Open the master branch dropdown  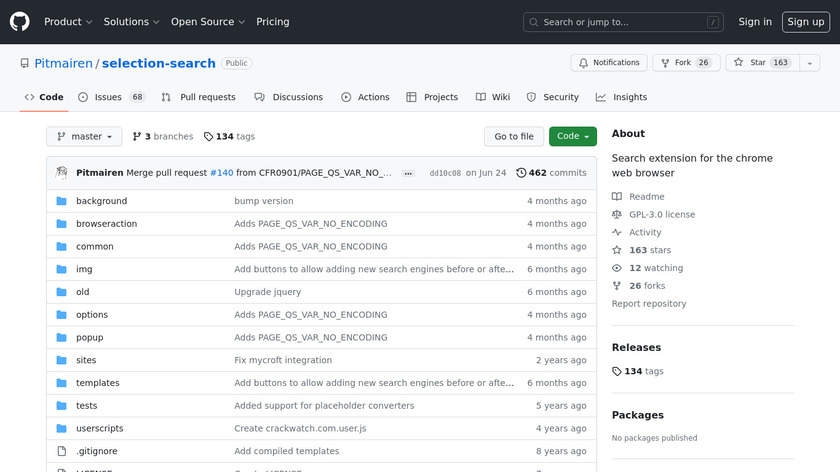click(84, 137)
